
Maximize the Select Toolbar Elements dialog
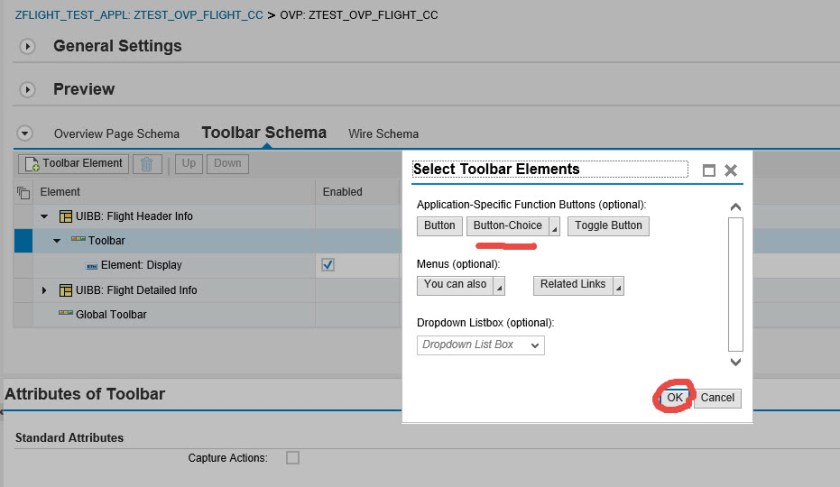[709, 170]
